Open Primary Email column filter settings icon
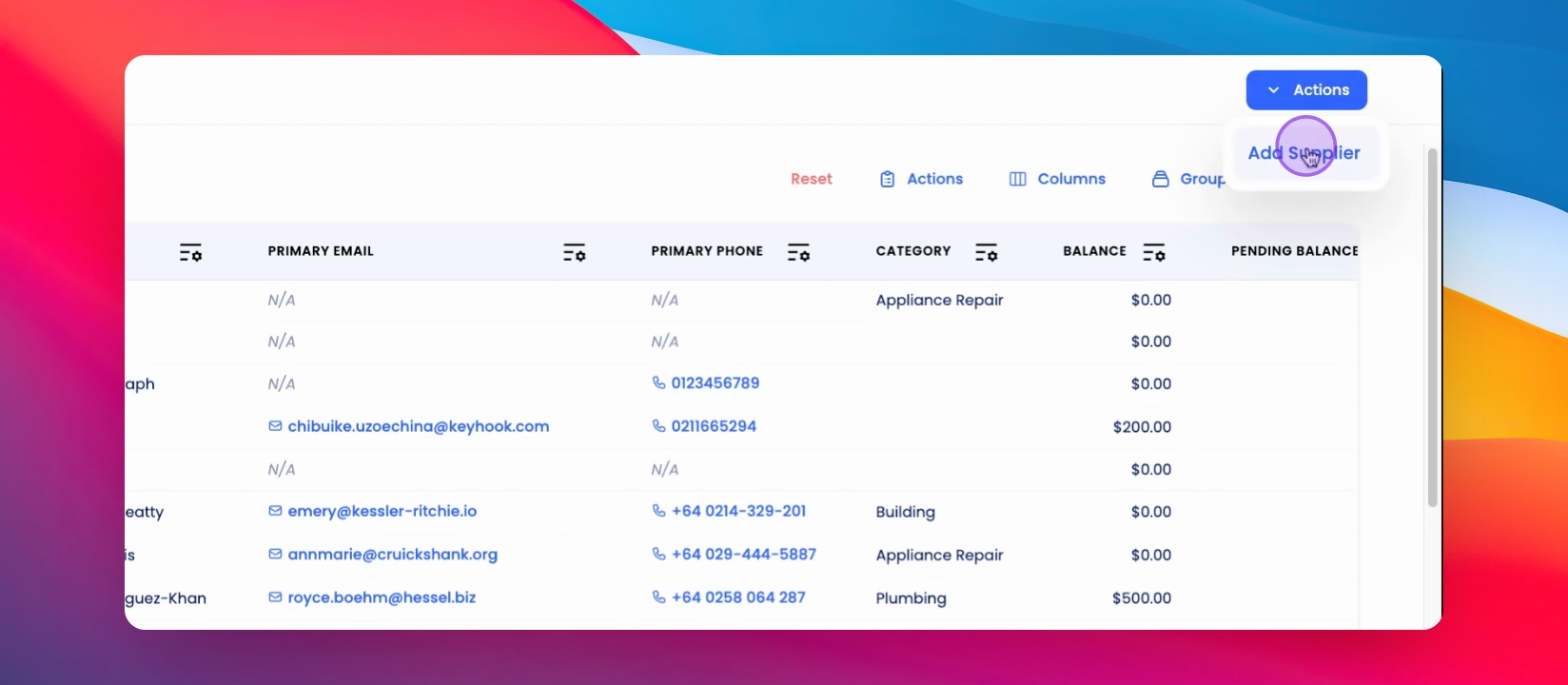 pyautogui.click(x=574, y=252)
